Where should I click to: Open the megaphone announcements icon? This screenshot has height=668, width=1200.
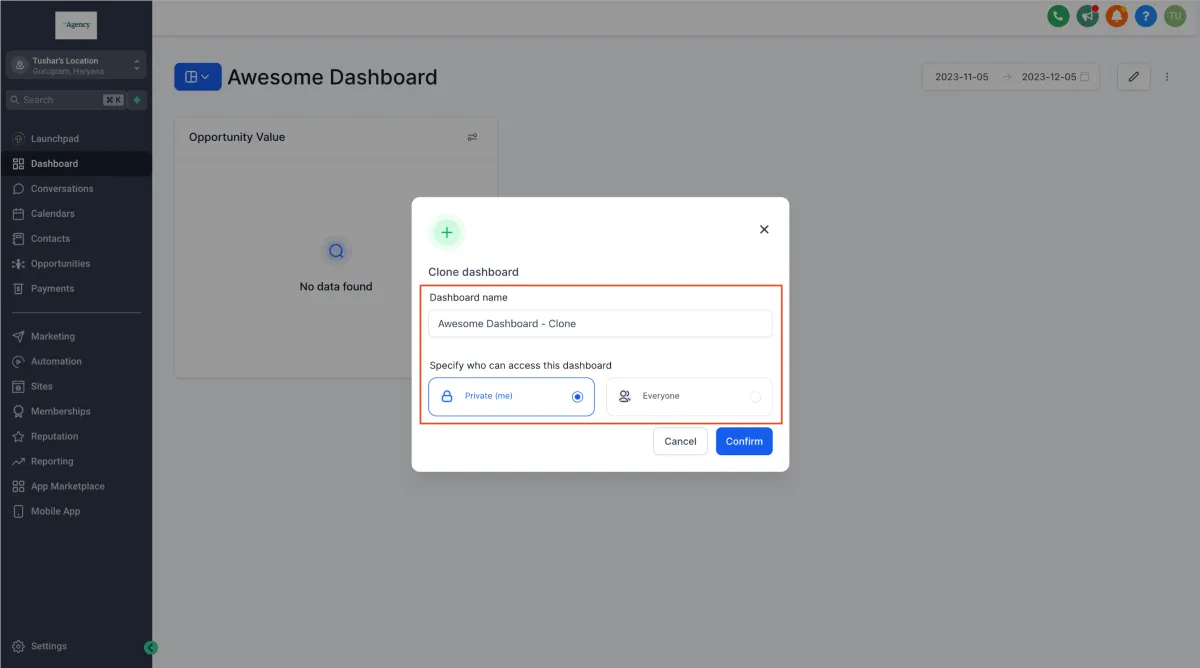pyautogui.click(x=1087, y=16)
